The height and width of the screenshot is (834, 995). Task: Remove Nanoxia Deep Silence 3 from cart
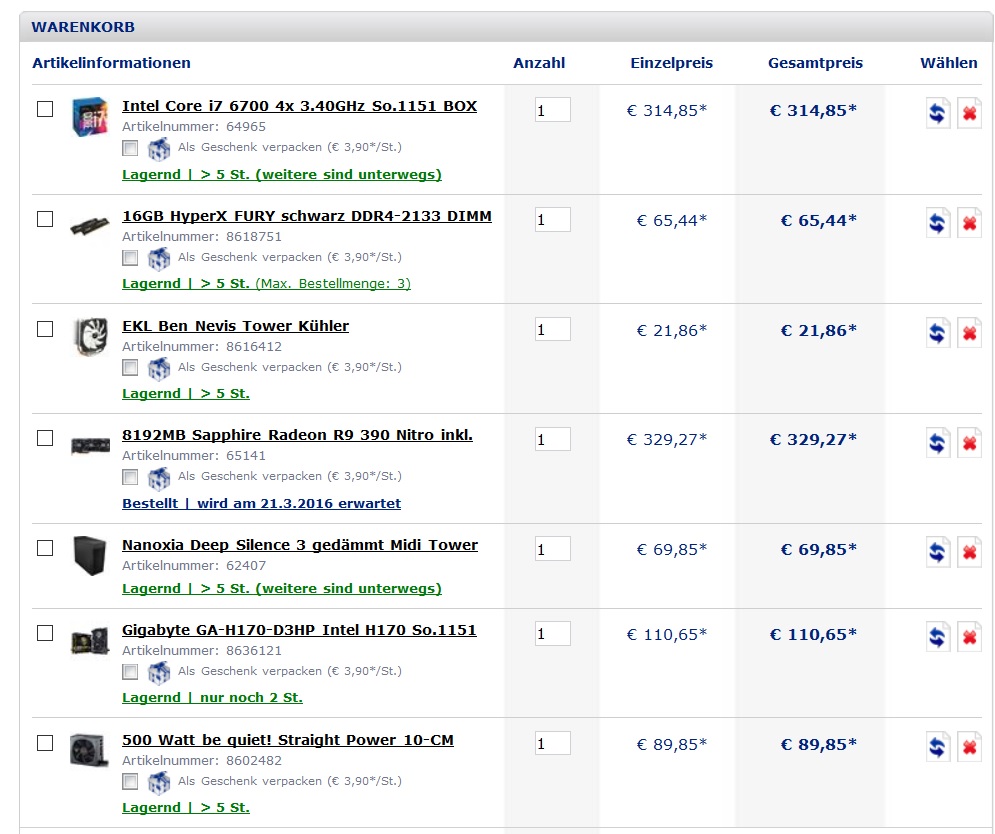coord(970,552)
